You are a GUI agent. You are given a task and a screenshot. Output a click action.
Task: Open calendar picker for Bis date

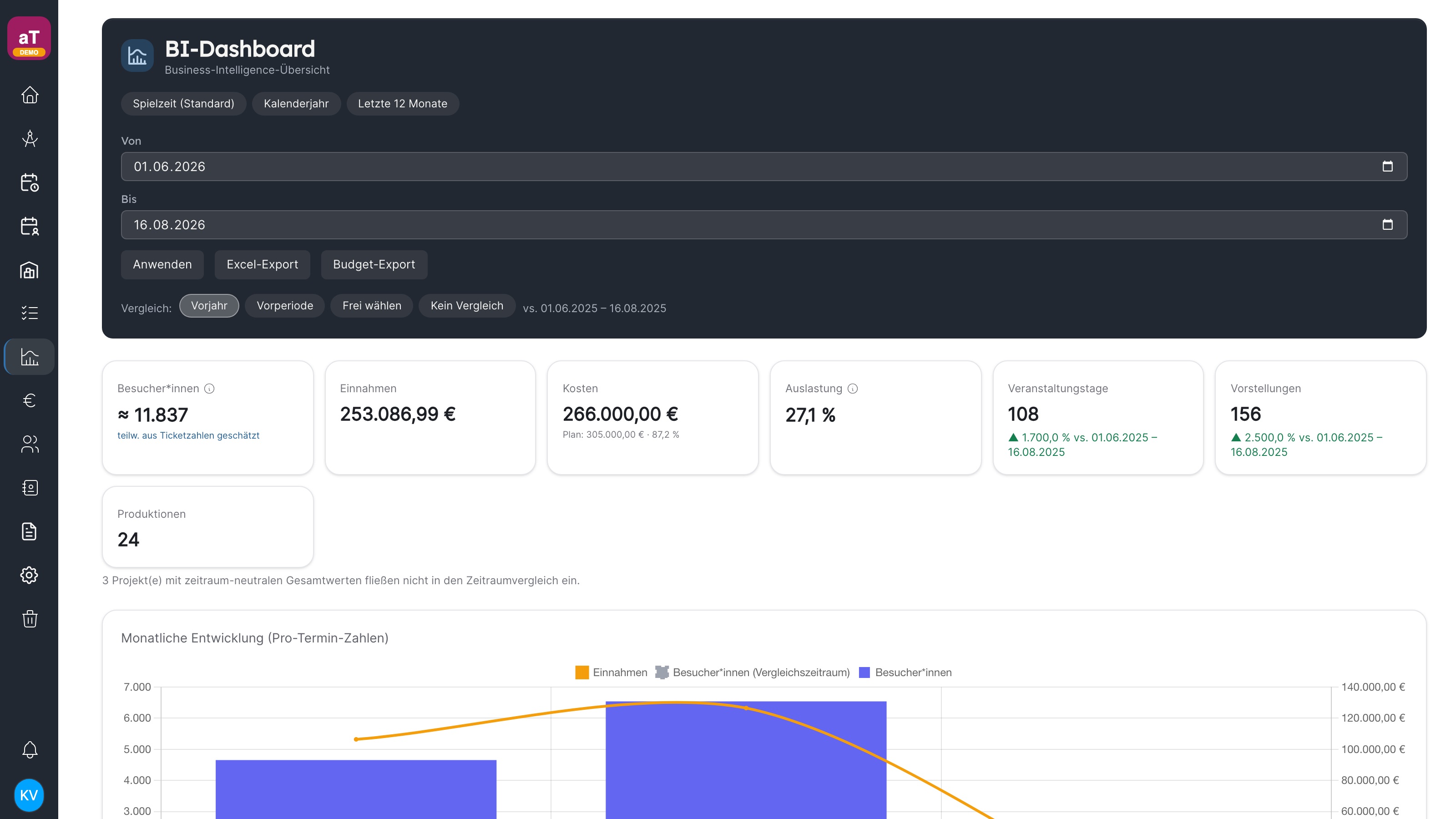(x=1387, y=224)
